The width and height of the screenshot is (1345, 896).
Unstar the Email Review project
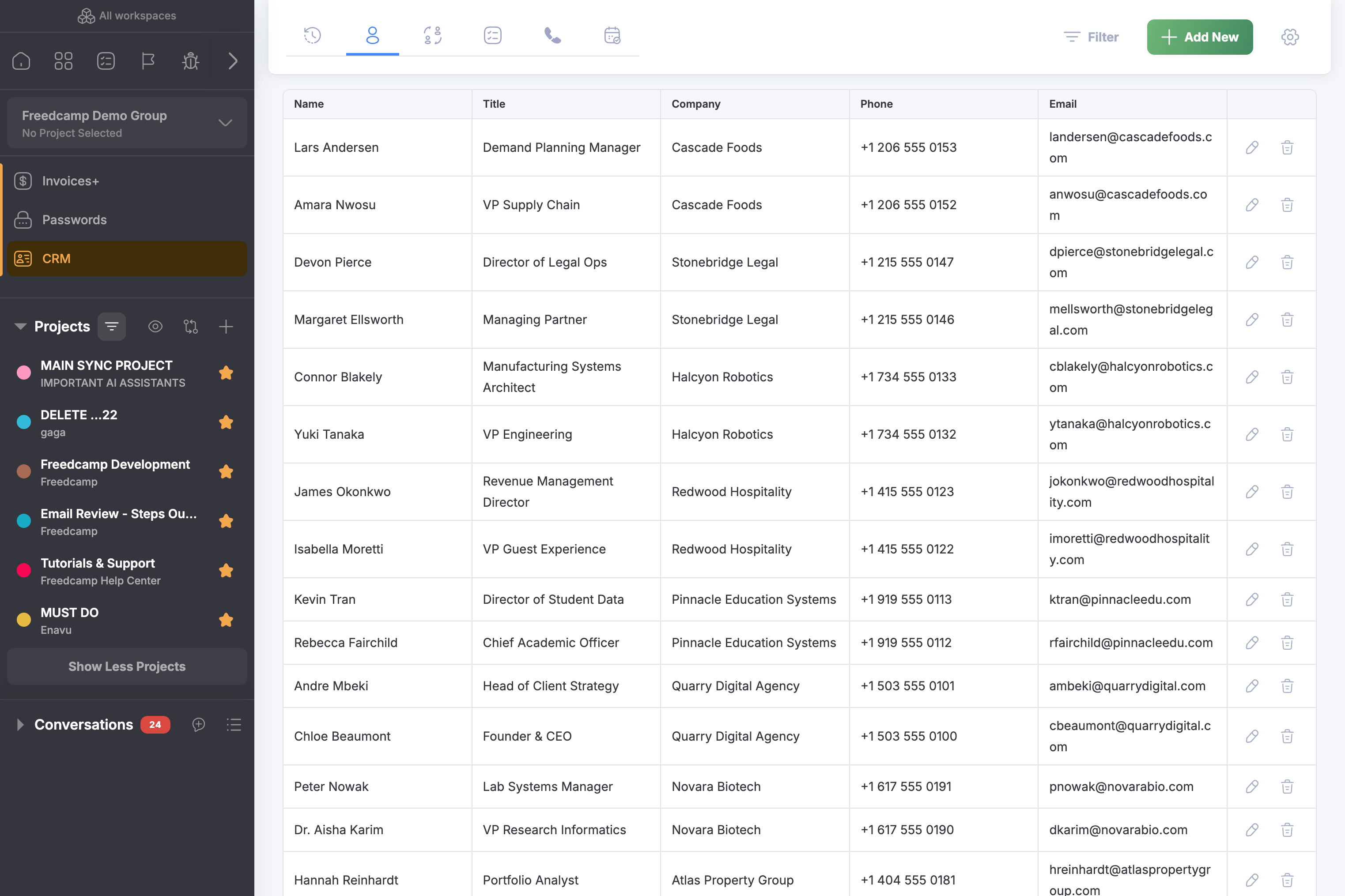point(227,521)
